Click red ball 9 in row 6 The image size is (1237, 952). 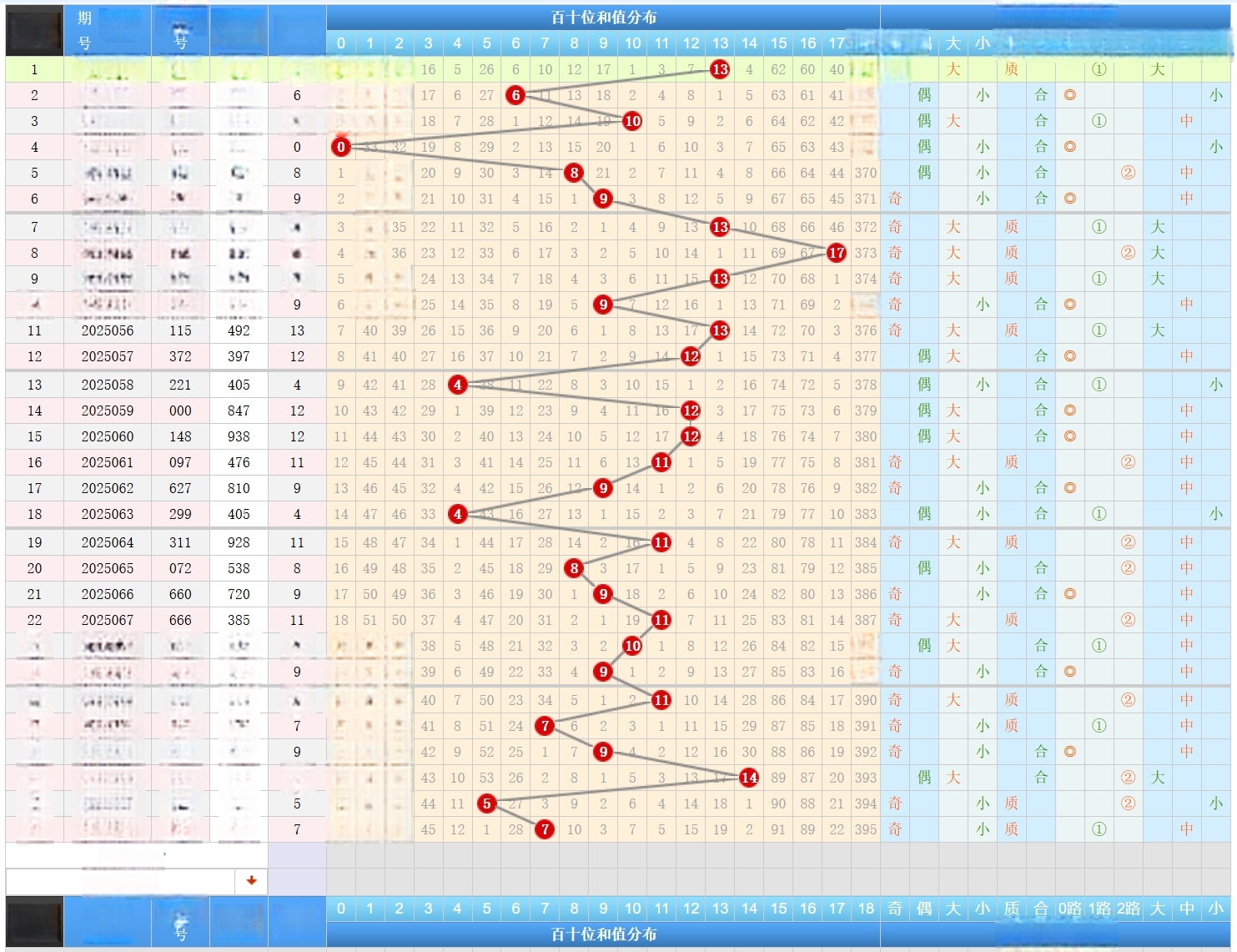tap(603, 199)
